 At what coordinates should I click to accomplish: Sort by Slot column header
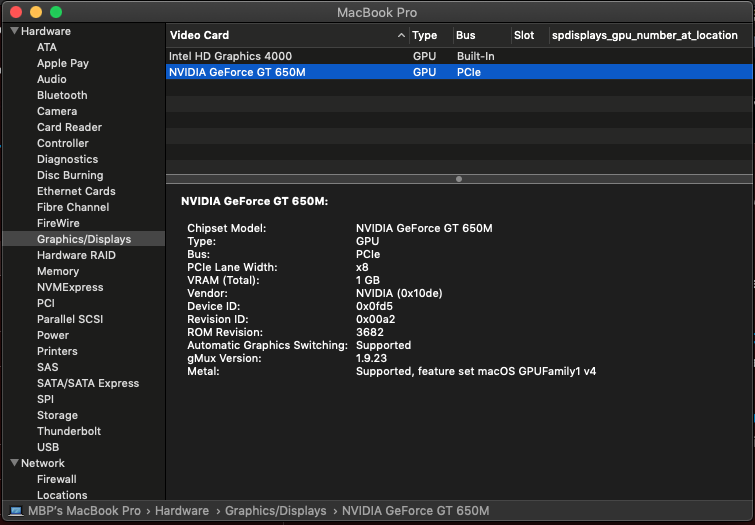tap(524, 35)
